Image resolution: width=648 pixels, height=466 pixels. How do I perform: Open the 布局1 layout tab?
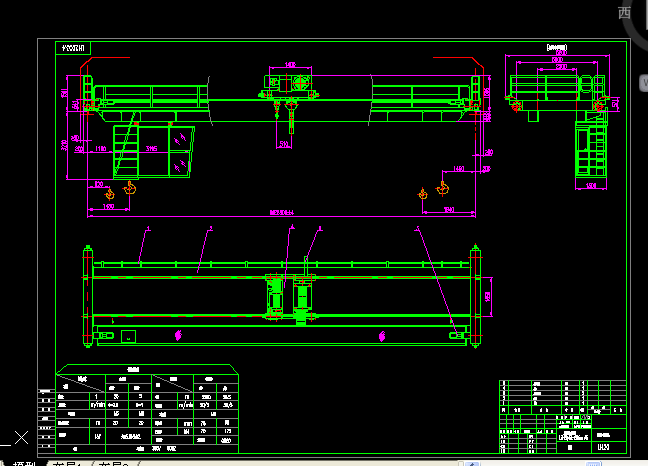click(66, 464)
